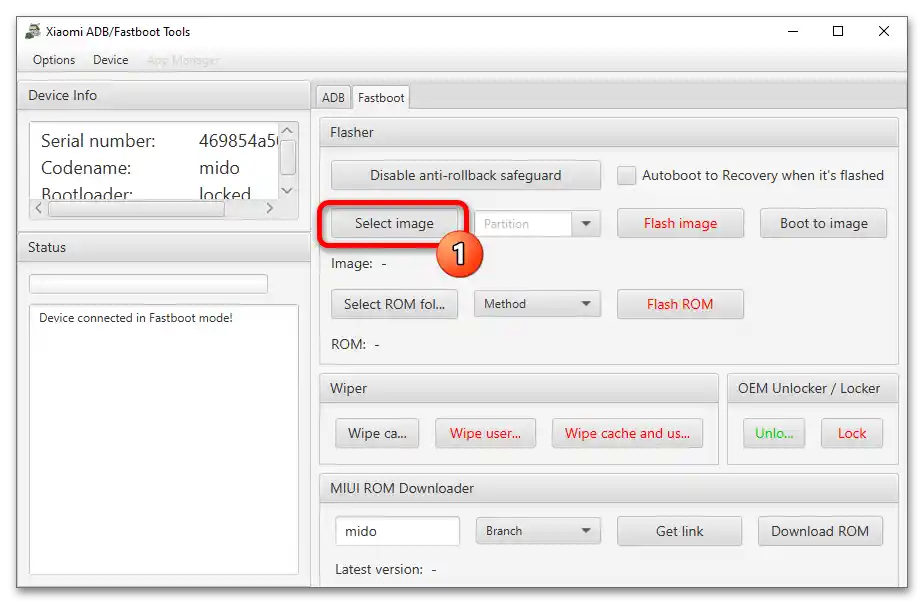Click into the Partition combo box field
The width and height of the screenshot is (924, 604).
(x=523, y=224)
